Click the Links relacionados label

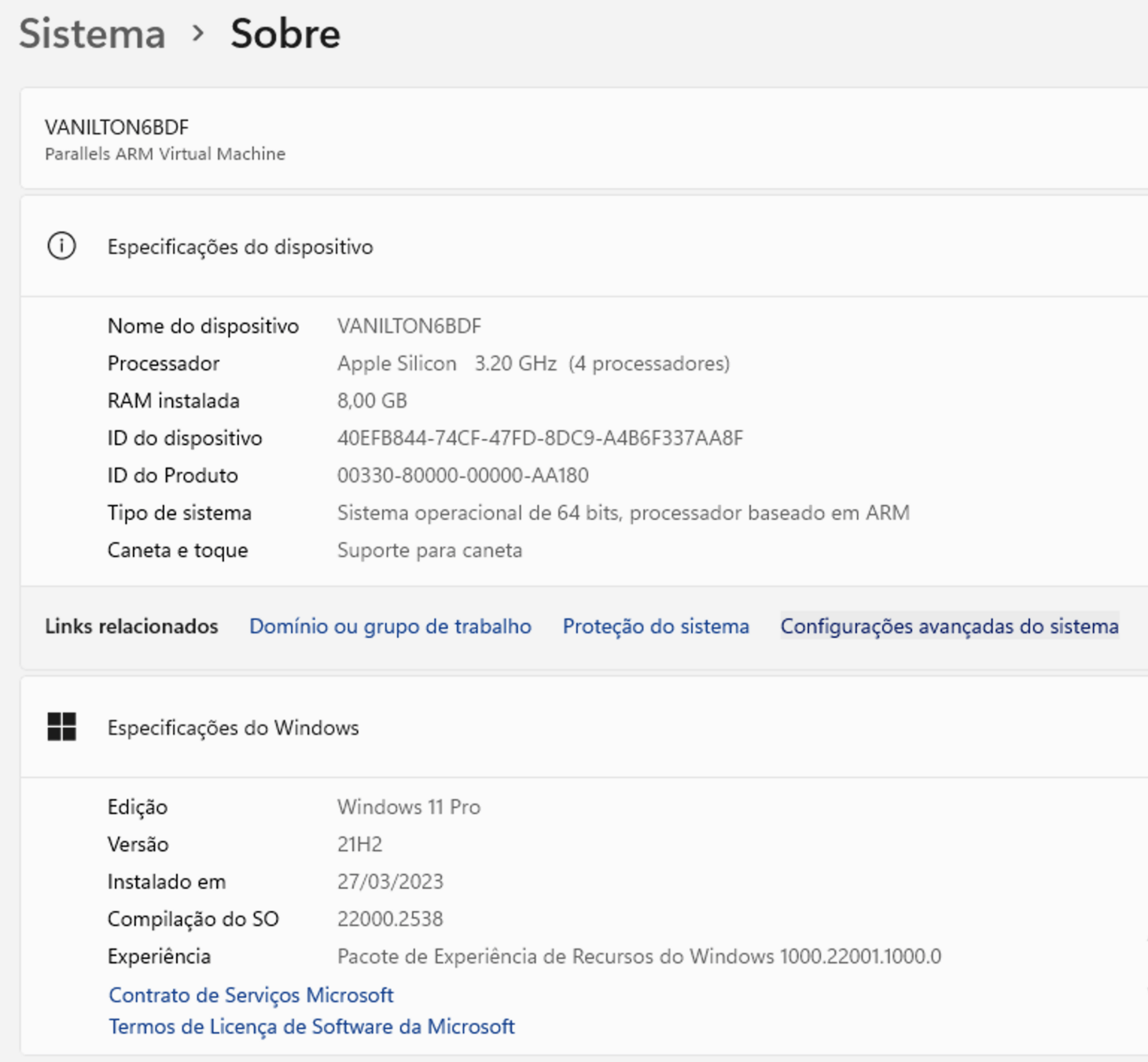pos(131,626)
